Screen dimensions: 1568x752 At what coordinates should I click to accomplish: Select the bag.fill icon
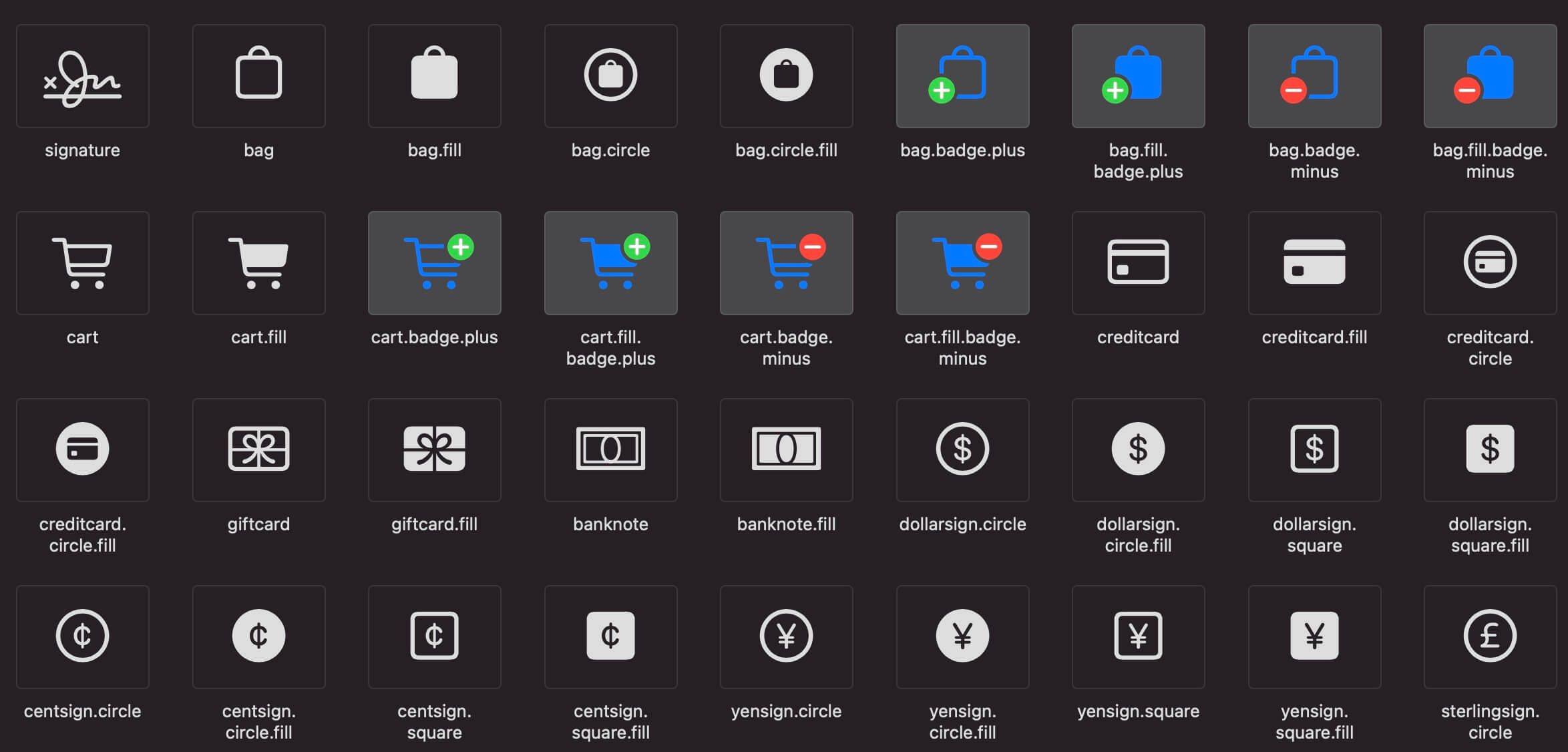coord(434,75)
